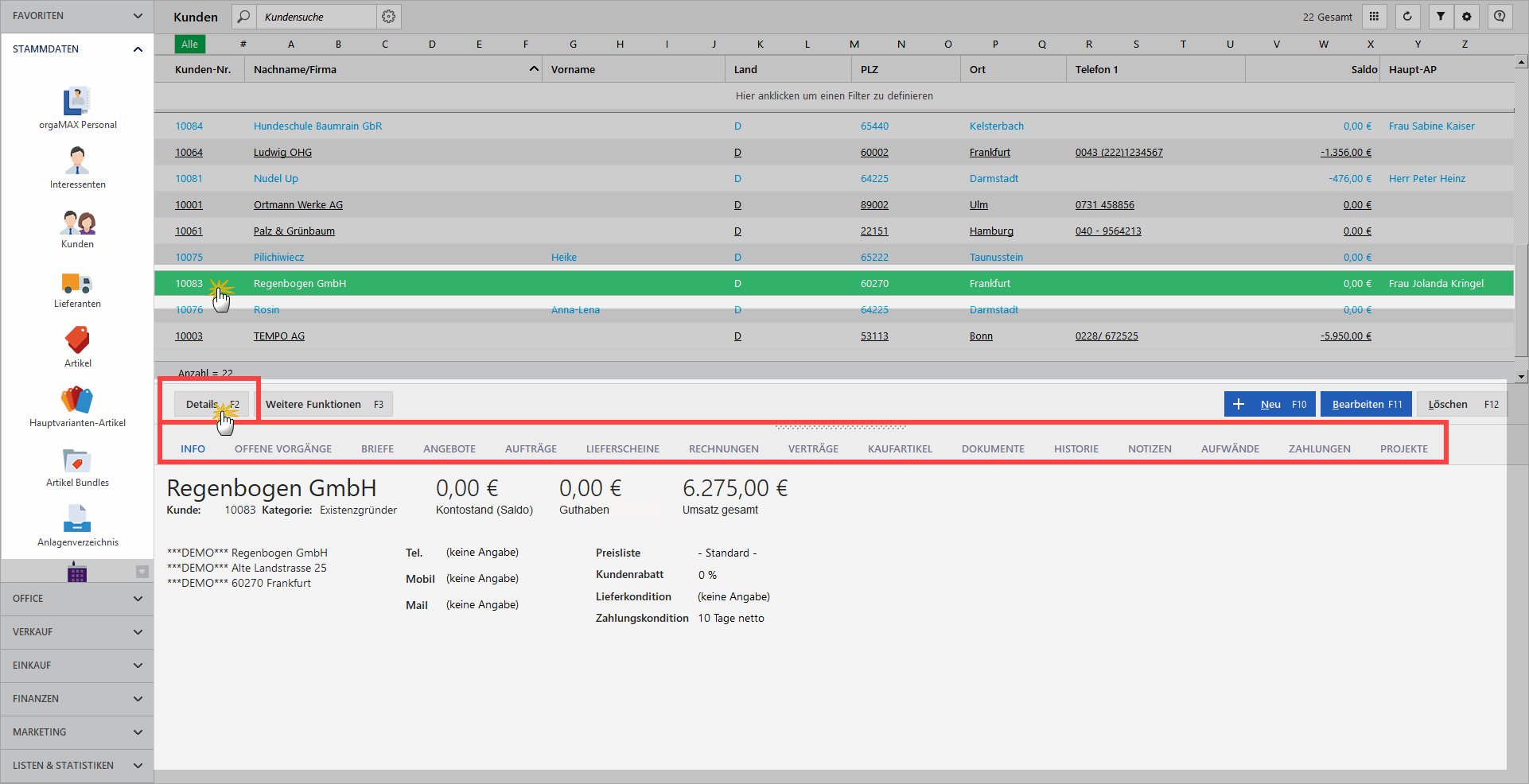This screenshot has height=784, width=1529.
Task: Click the Bearbeiten F11 button
Action: pyautogui.click(x=1367, y=404)
